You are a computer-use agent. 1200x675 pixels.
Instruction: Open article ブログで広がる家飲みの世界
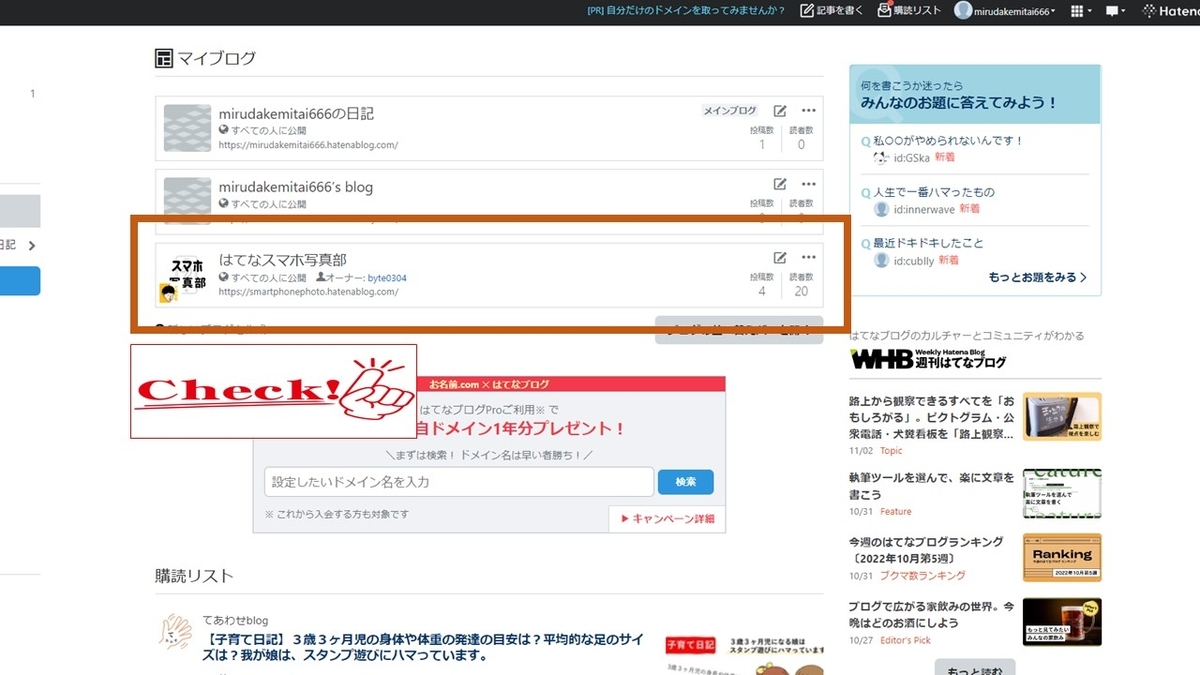(931, 615)
